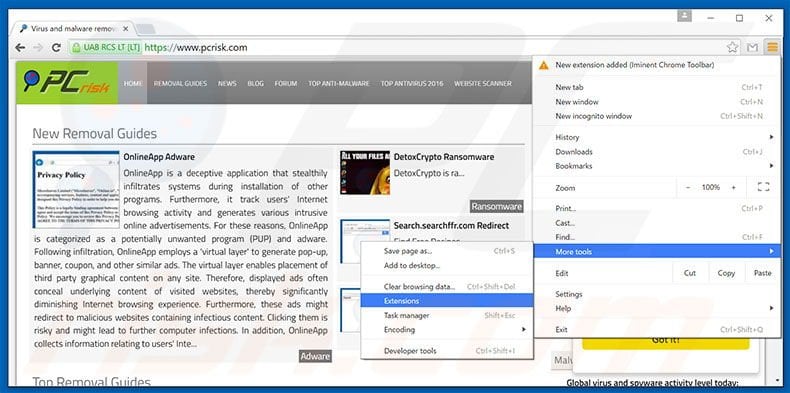Open Developer tools from submenu

pyautogui.click(x=447, y=351)
